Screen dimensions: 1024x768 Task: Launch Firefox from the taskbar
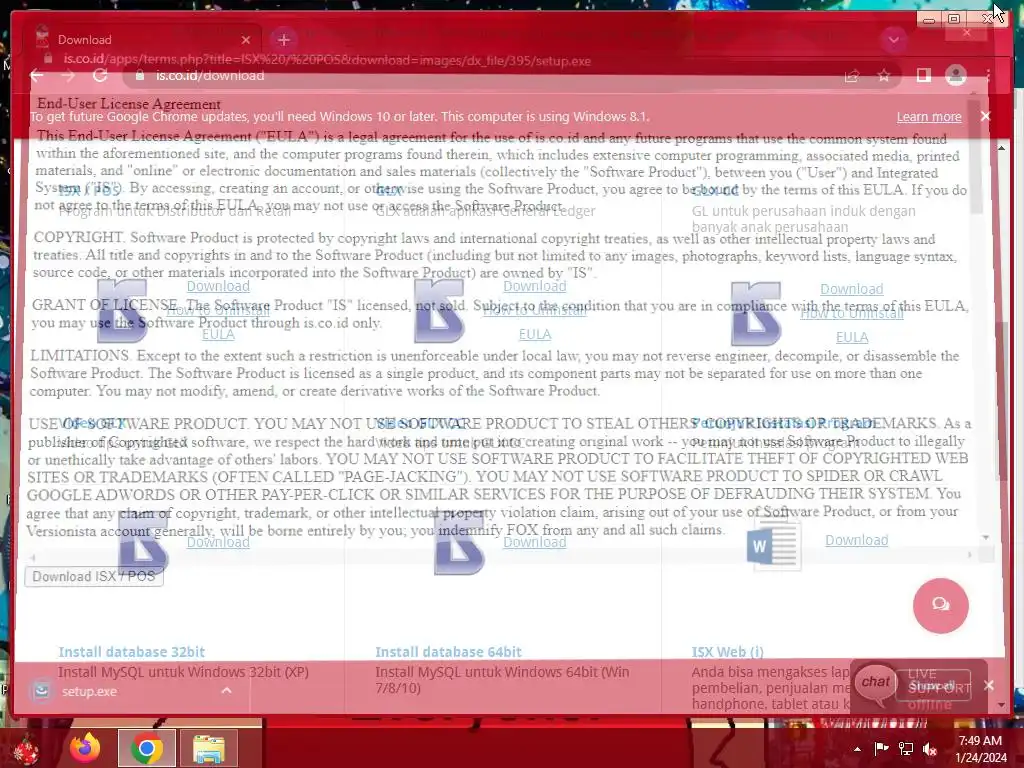pos(86,748)
